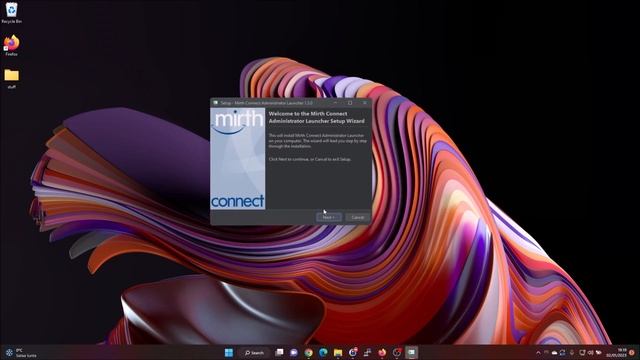Close the Mirth Connect setup window
640x360 pixels.
(x=364, y=103)
